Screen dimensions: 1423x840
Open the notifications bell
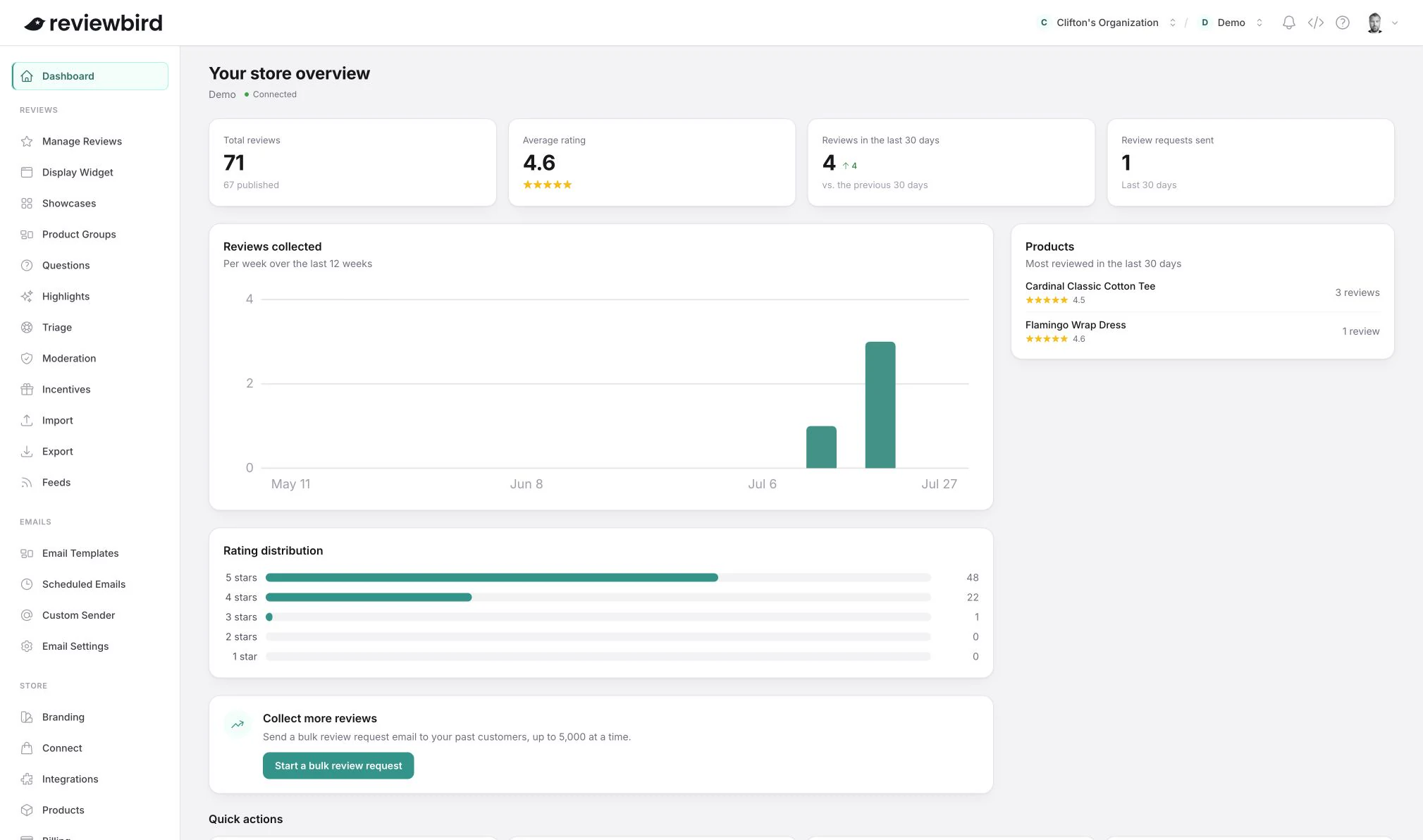1288,23
